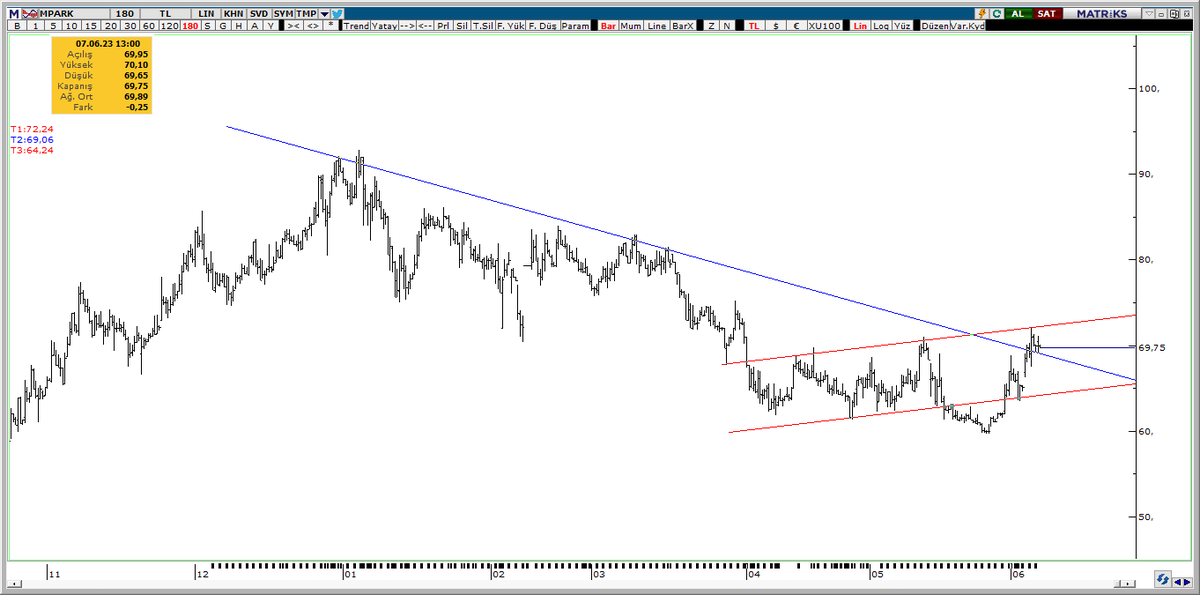This screenshot has height=595, width=1200.
Task: Set scale to Log
Action: [881, 26]
